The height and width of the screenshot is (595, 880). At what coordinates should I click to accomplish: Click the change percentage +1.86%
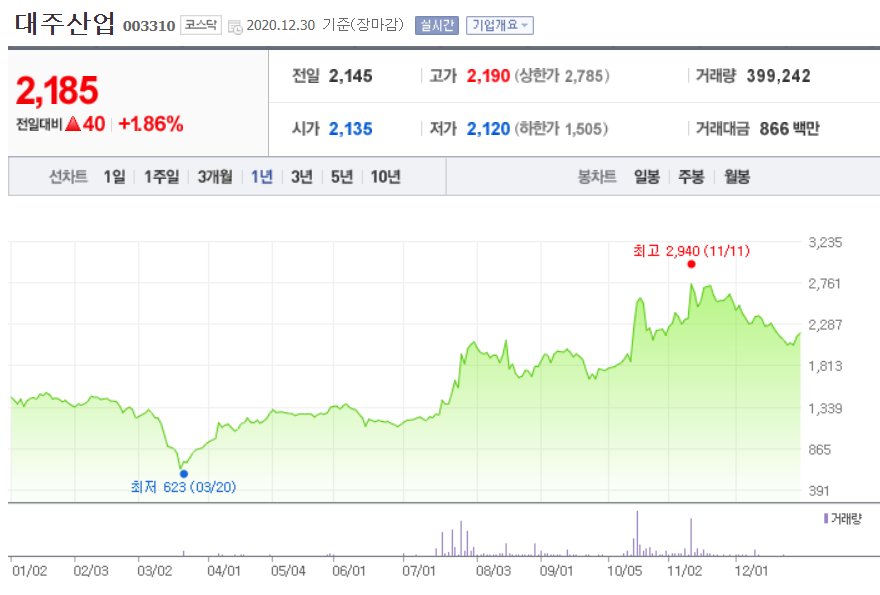(151, 124)
